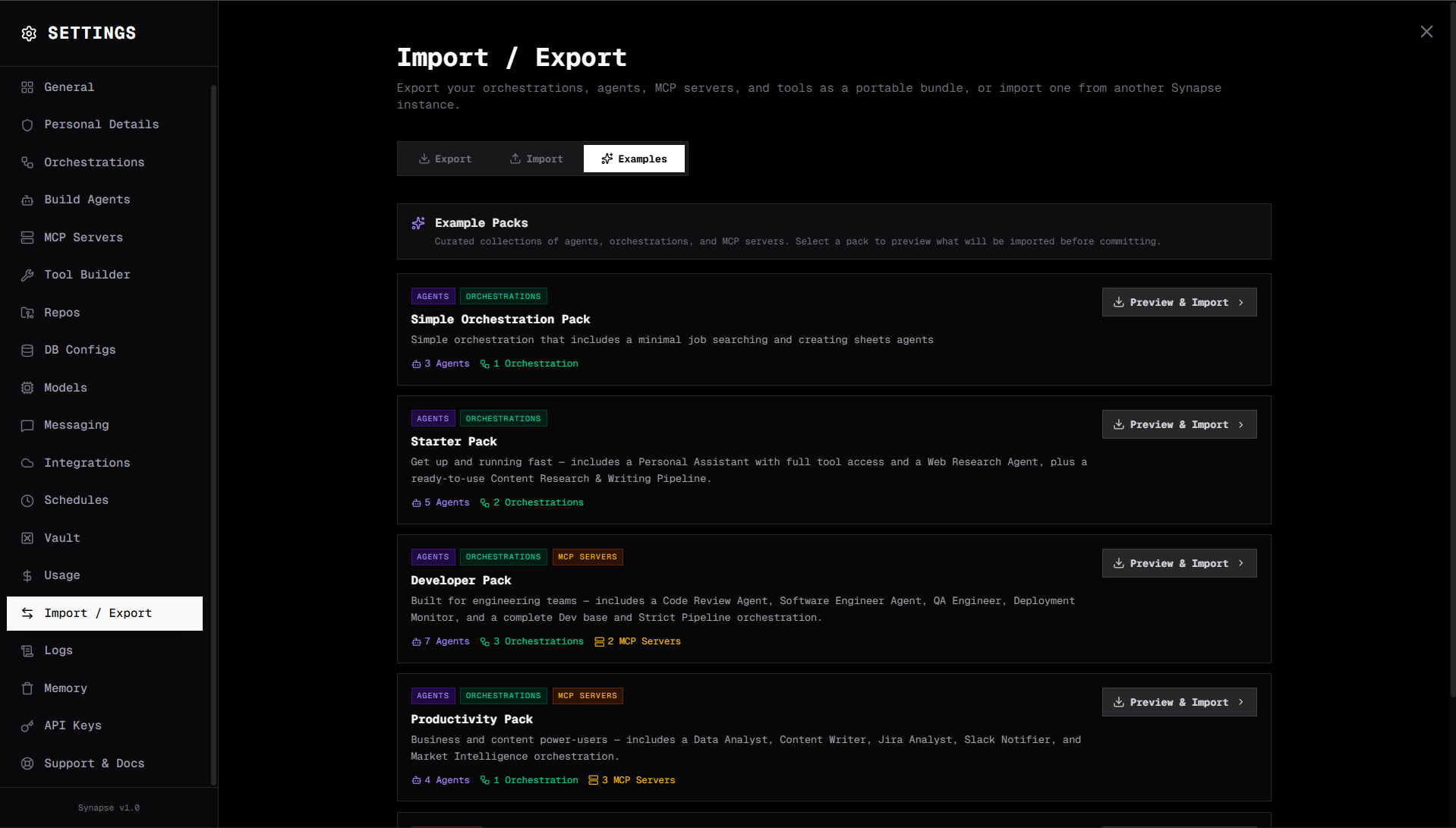Click the Example Packs sparkle icon
Viewport: 1456px width, 828px height.
click(418, 223)
